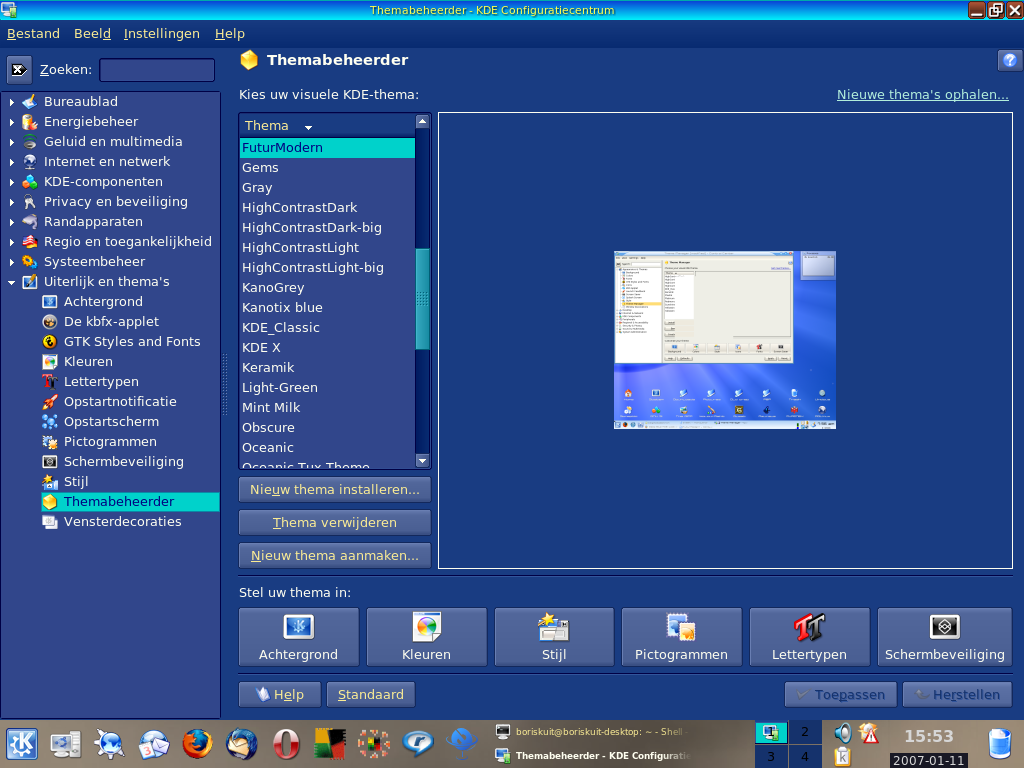Expand Privacy en beveiliging category
This screenshot has height=768, width=1024.
pos(12,202)
